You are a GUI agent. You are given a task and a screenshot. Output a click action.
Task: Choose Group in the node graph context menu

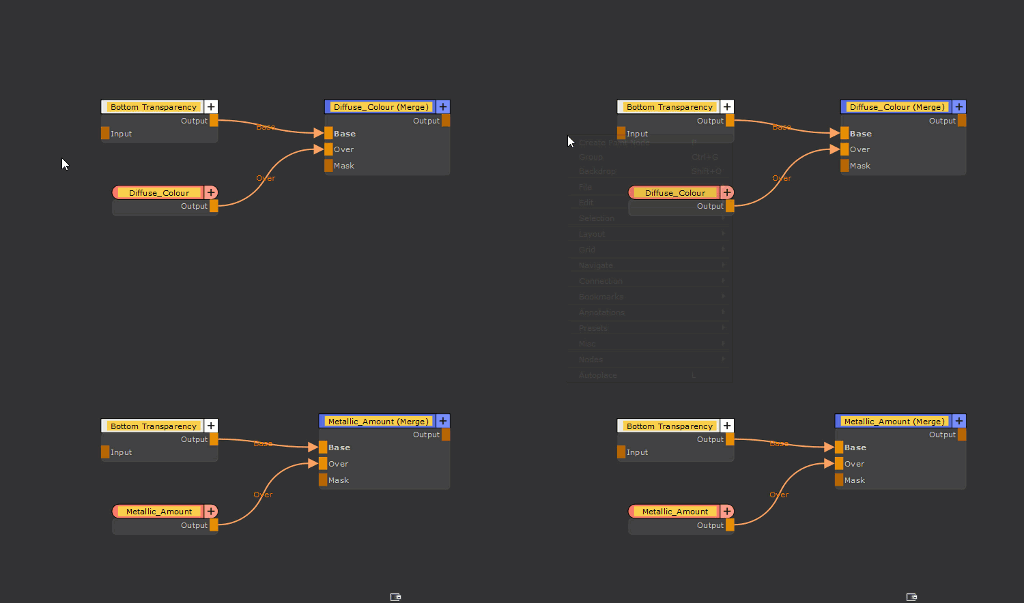coord(591,157)
